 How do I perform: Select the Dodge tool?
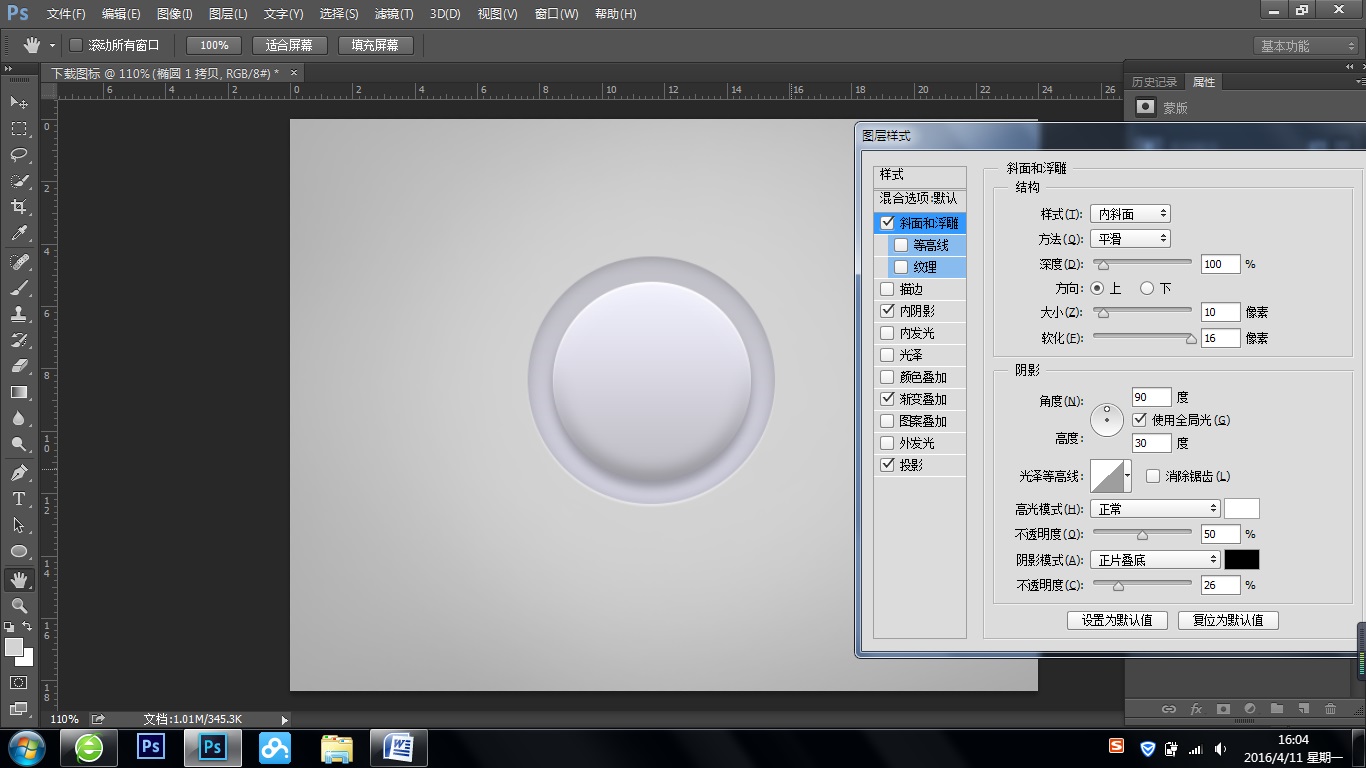(x=19, y=444)
